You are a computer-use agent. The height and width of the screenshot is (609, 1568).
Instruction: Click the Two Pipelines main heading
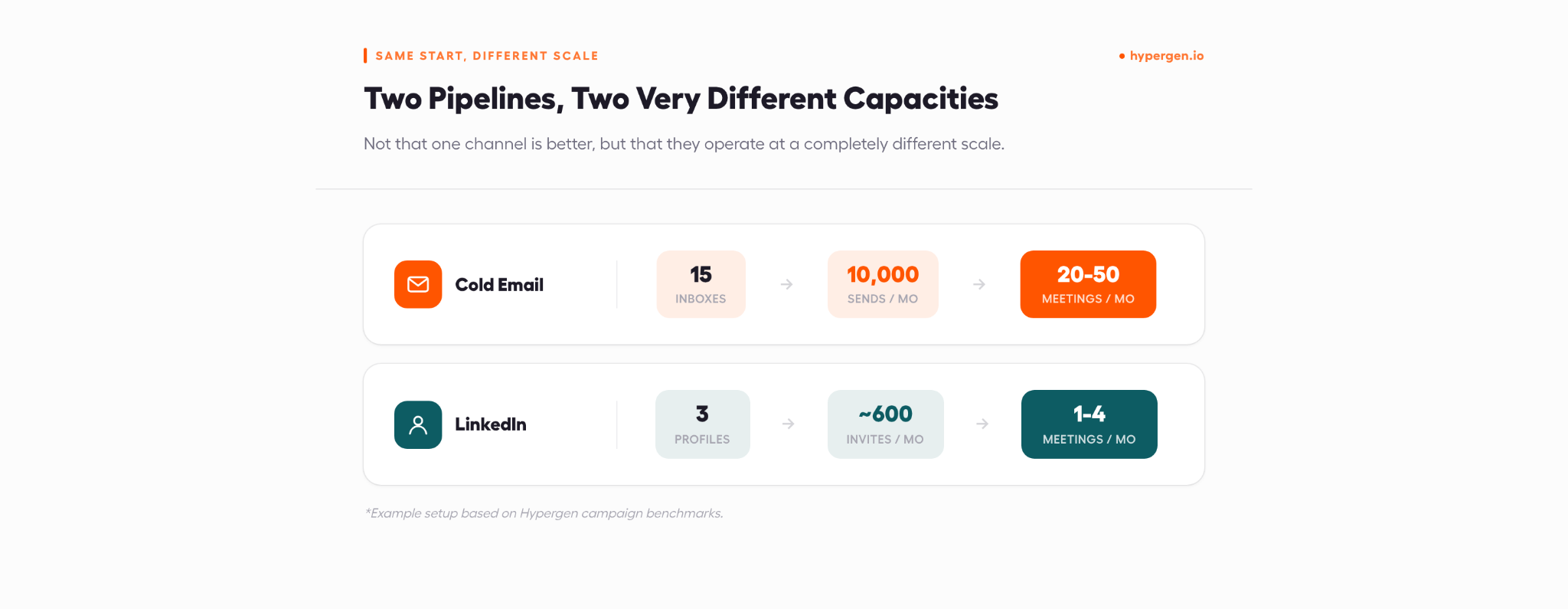click(x=681, y=99)
